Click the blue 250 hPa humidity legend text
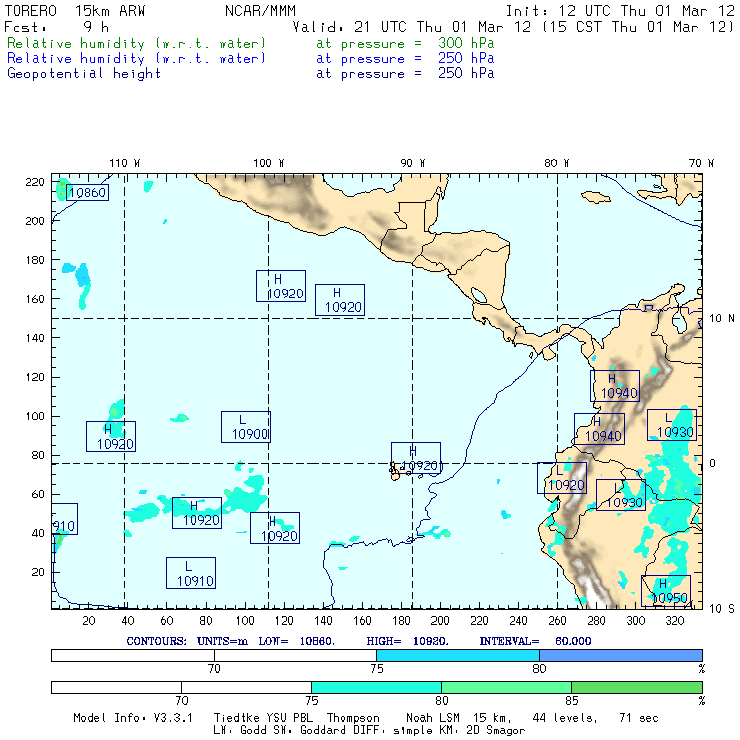740x740 pixels. pos(137,59)
